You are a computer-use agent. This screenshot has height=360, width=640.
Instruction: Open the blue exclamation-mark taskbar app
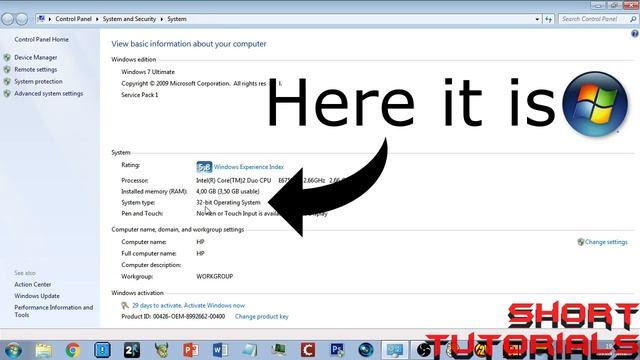click(102, 350)
